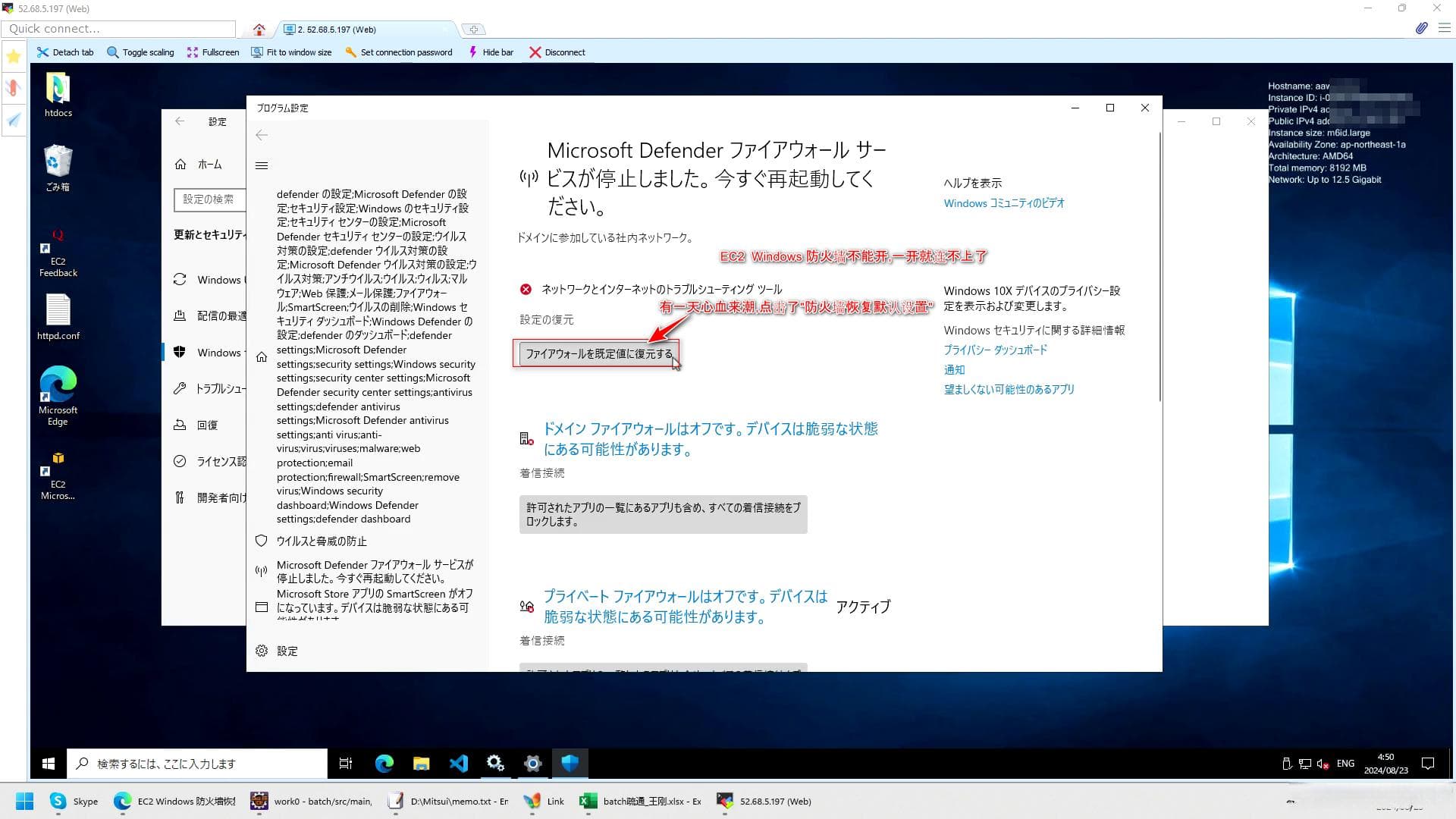Click the Quick connect input field
Screen dimensions: 1456x819
click(x=118, y=29)
